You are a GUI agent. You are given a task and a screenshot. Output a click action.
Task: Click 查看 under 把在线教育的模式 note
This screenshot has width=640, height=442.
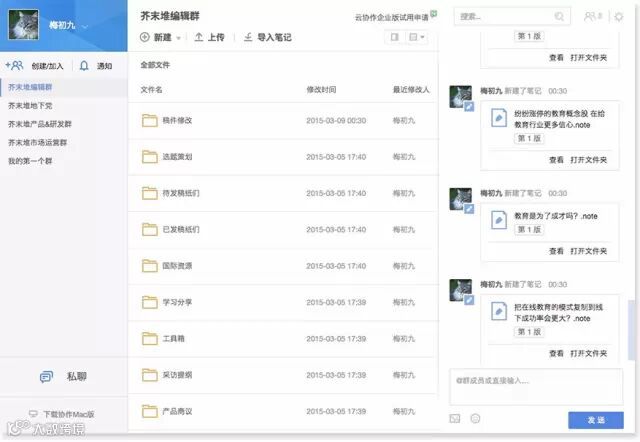pos(556,353)
